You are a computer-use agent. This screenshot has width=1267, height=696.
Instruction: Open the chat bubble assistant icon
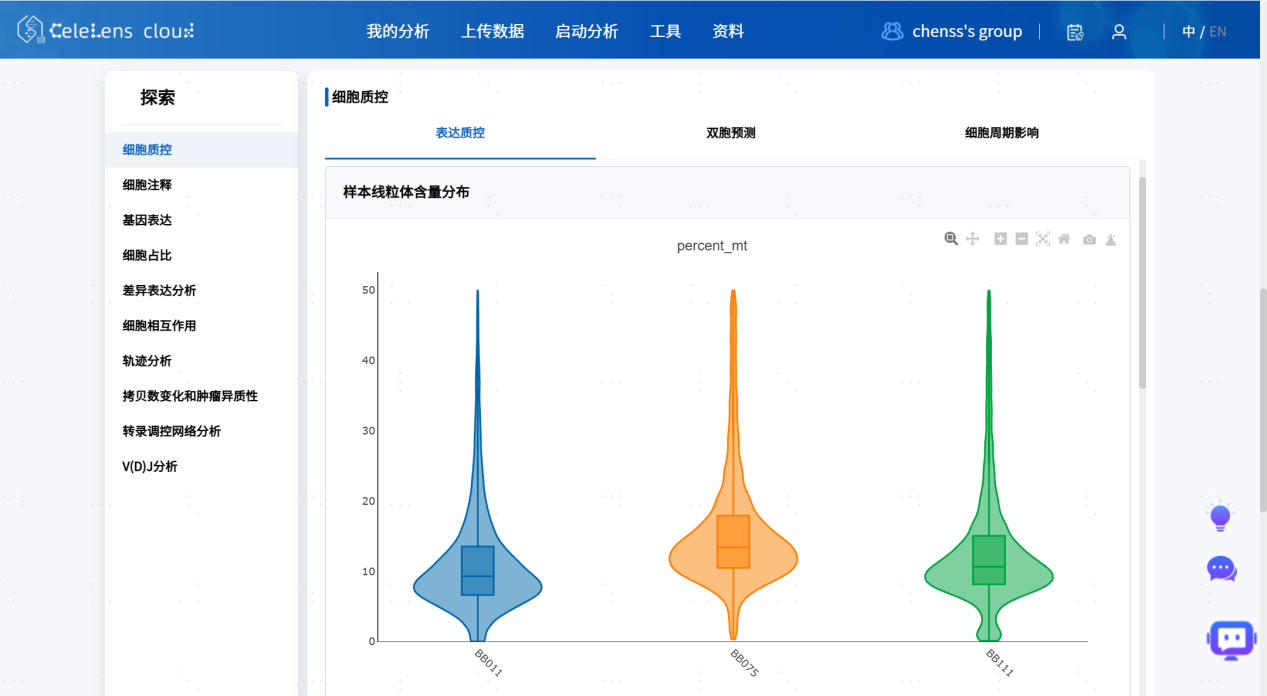1221,569
